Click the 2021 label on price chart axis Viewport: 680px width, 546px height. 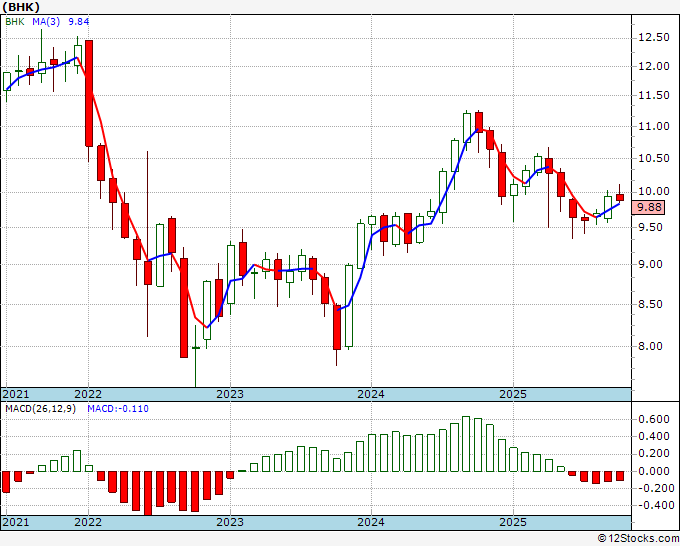point(16,394)
